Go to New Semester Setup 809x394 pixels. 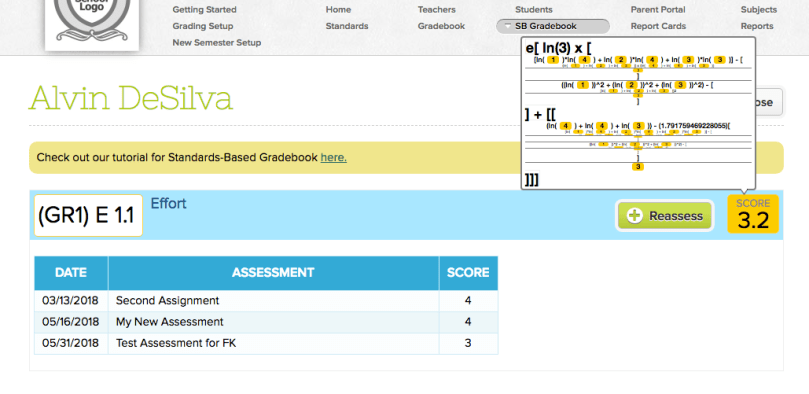pos(217,43)
